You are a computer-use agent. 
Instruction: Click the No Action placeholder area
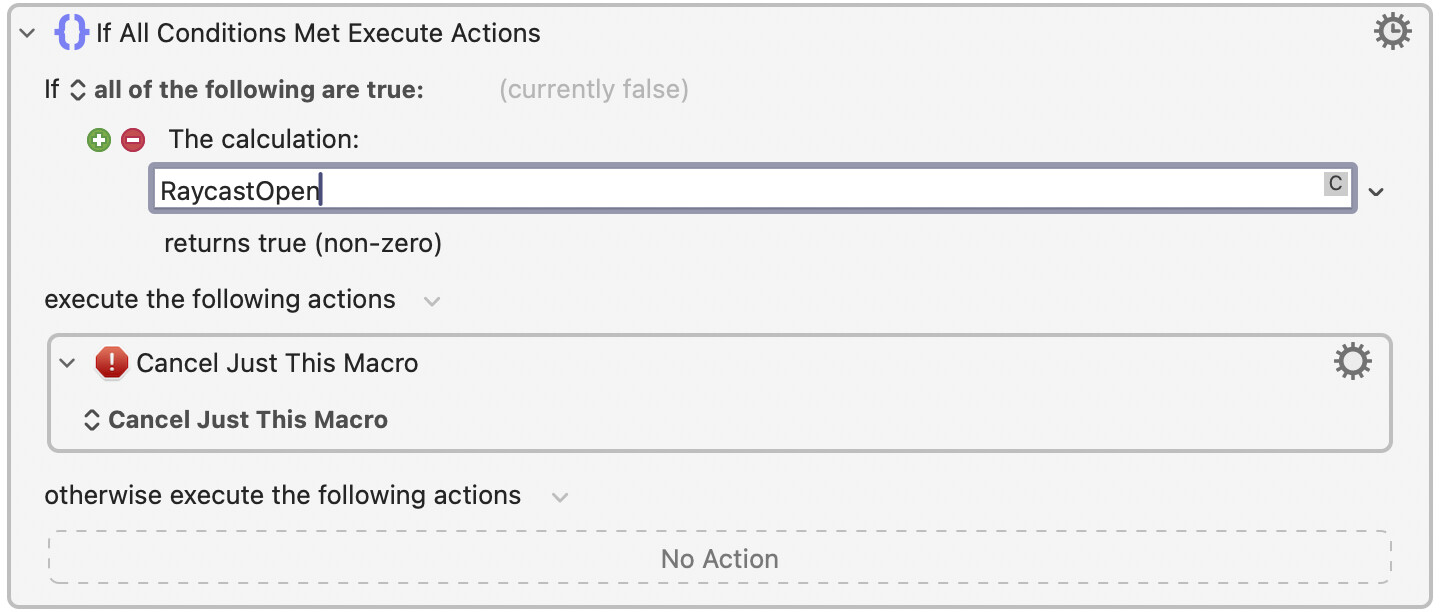(719, 558)
